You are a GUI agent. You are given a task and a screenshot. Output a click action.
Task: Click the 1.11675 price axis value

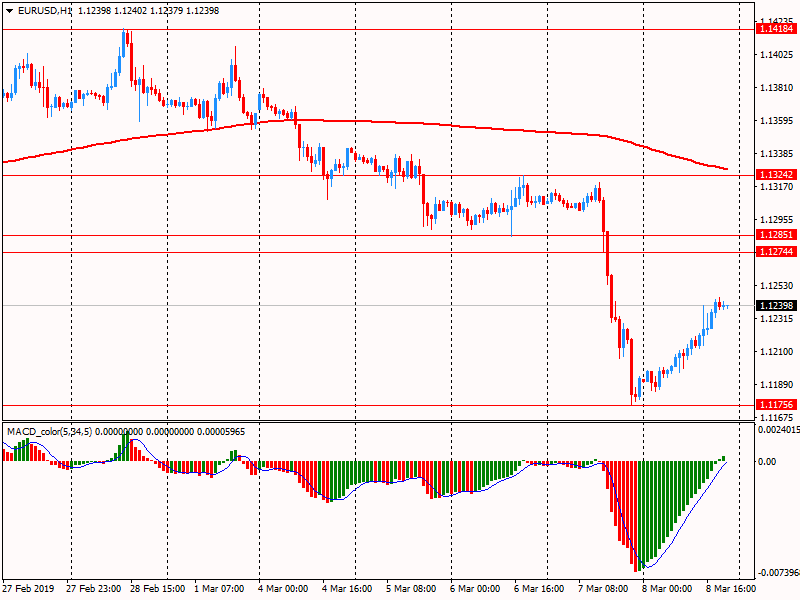point(777,417)
